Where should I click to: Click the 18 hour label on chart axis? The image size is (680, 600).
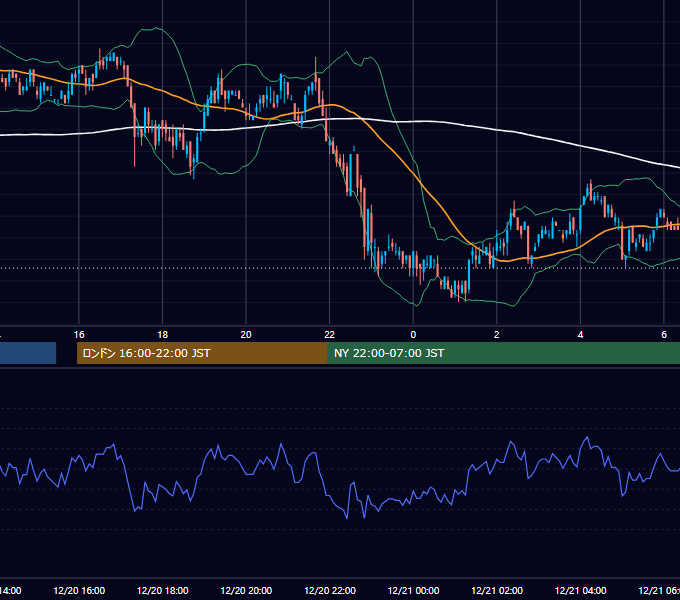163,335
